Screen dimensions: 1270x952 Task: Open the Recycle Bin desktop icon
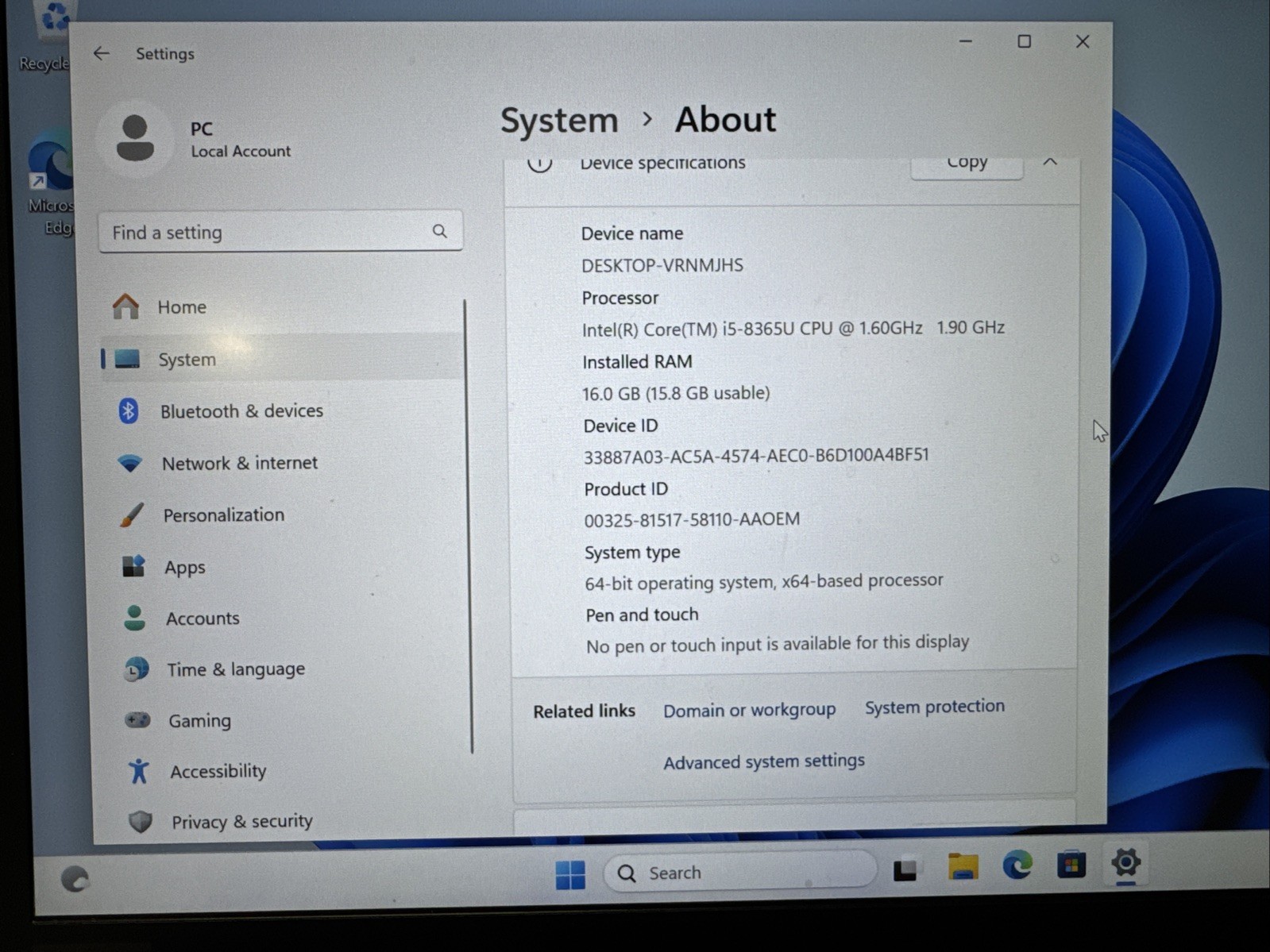48,36
